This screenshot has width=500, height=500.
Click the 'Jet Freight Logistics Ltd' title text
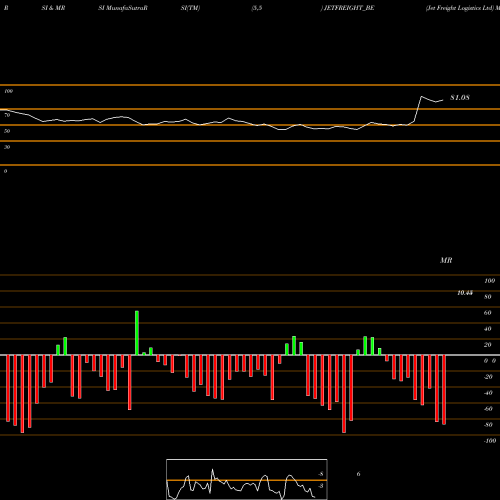click(460, 8)
